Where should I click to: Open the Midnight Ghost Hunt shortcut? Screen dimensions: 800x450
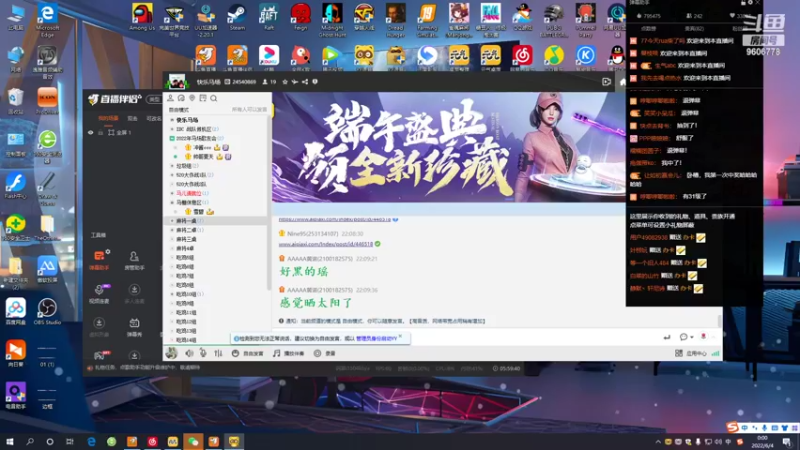pos(332,19)
